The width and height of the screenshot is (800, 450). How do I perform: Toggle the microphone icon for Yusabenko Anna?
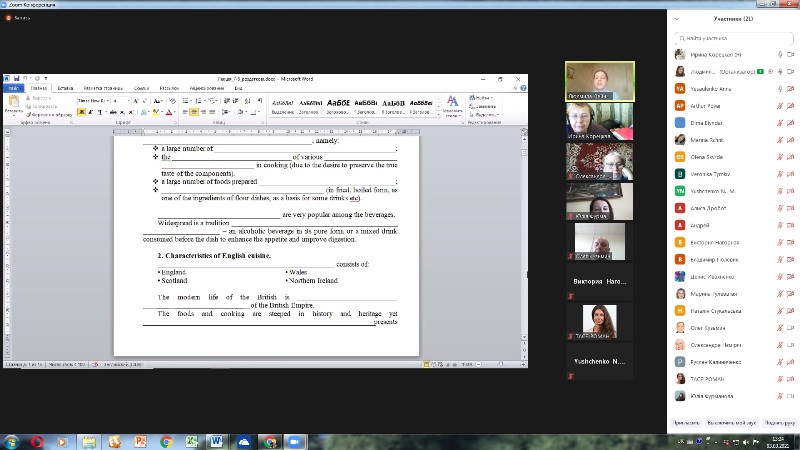point(779,88)
